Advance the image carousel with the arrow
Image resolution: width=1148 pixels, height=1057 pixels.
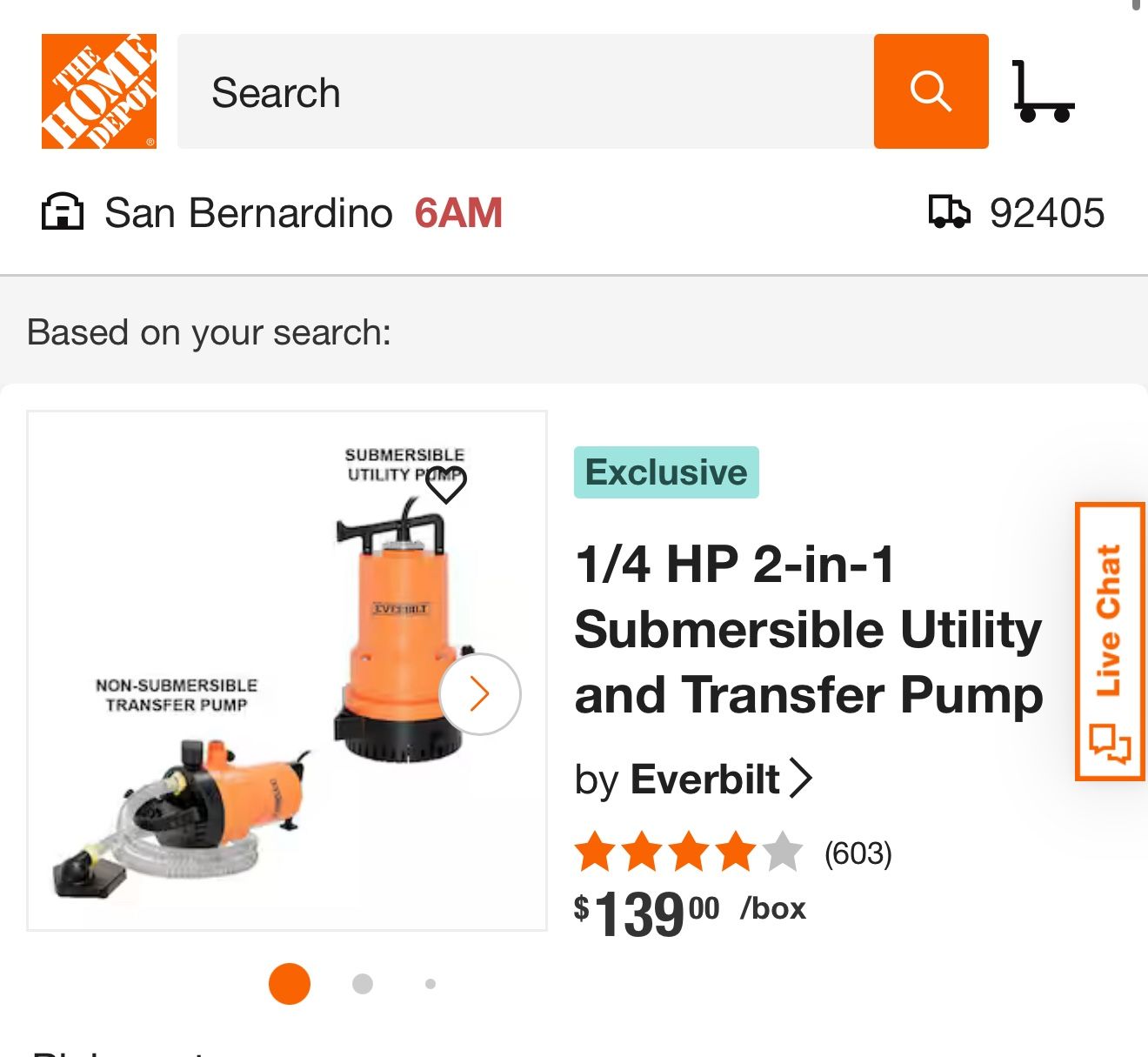(479, 693)
